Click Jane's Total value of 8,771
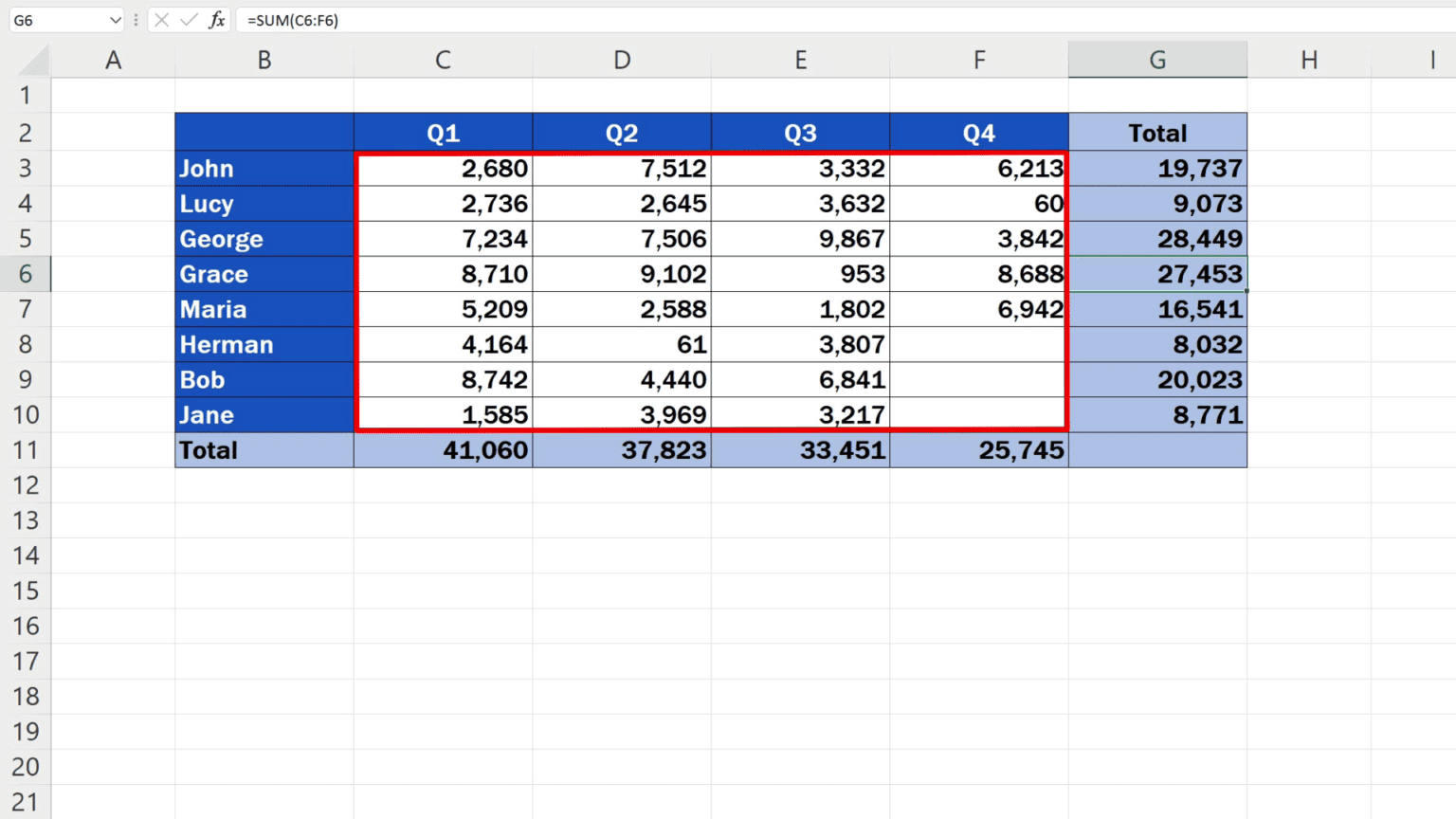 coord(1157,414)
